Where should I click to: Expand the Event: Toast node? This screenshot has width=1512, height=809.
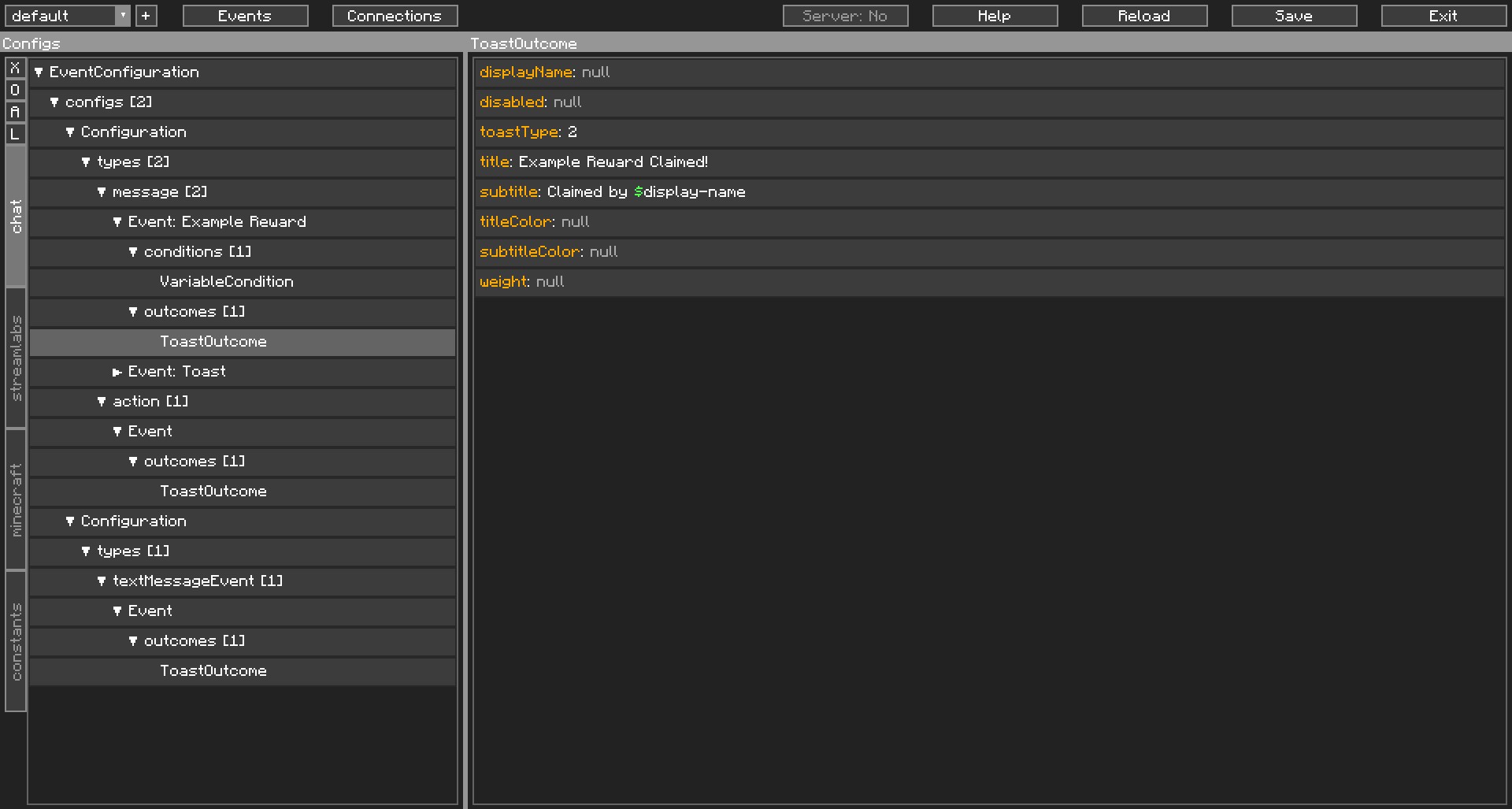[117, 372]
